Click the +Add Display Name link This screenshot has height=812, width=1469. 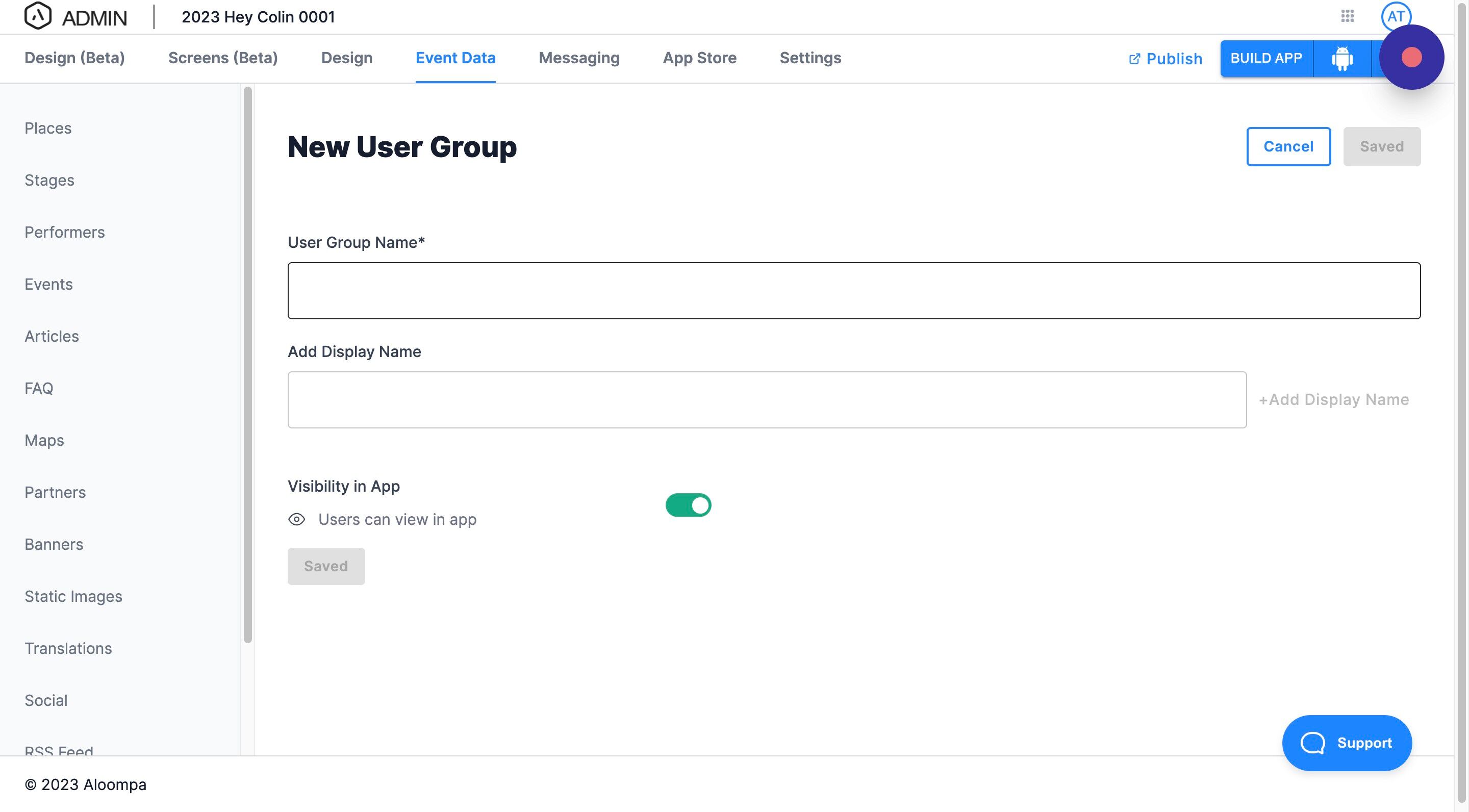[x=1333, y=399]
